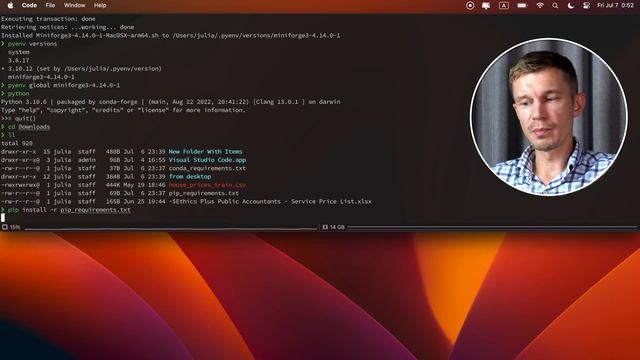
Task: Open the Apple menu
Action: point(10,5)
